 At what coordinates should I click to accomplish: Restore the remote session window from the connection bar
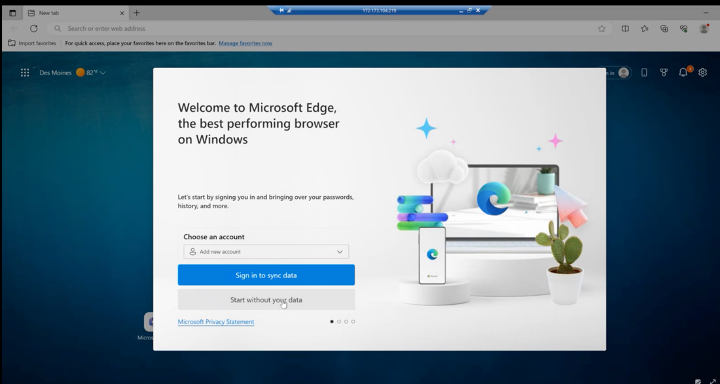pos(469,10)
